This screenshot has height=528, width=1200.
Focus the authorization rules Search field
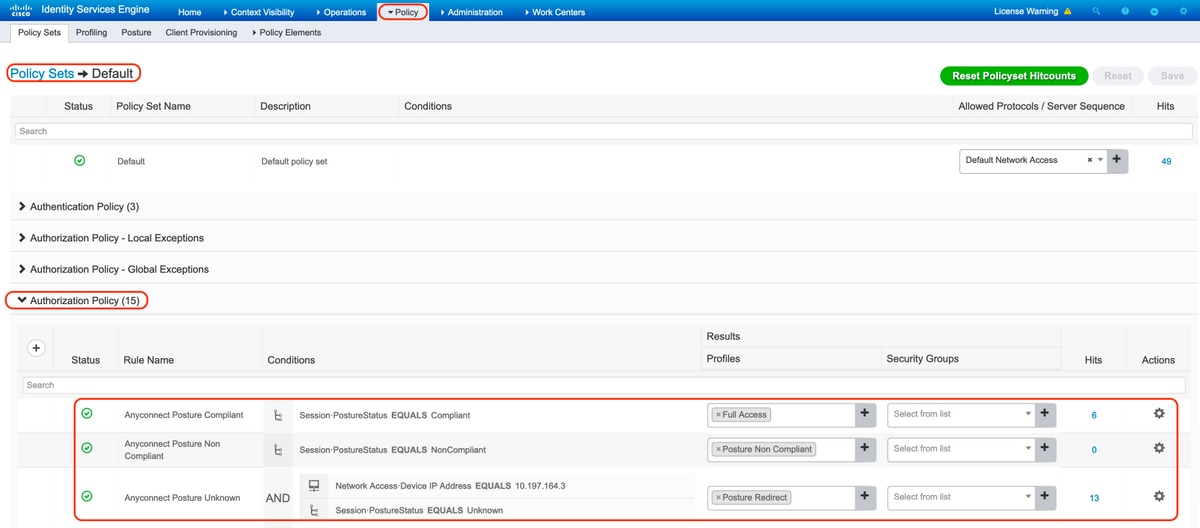click(x=604, y=385)
